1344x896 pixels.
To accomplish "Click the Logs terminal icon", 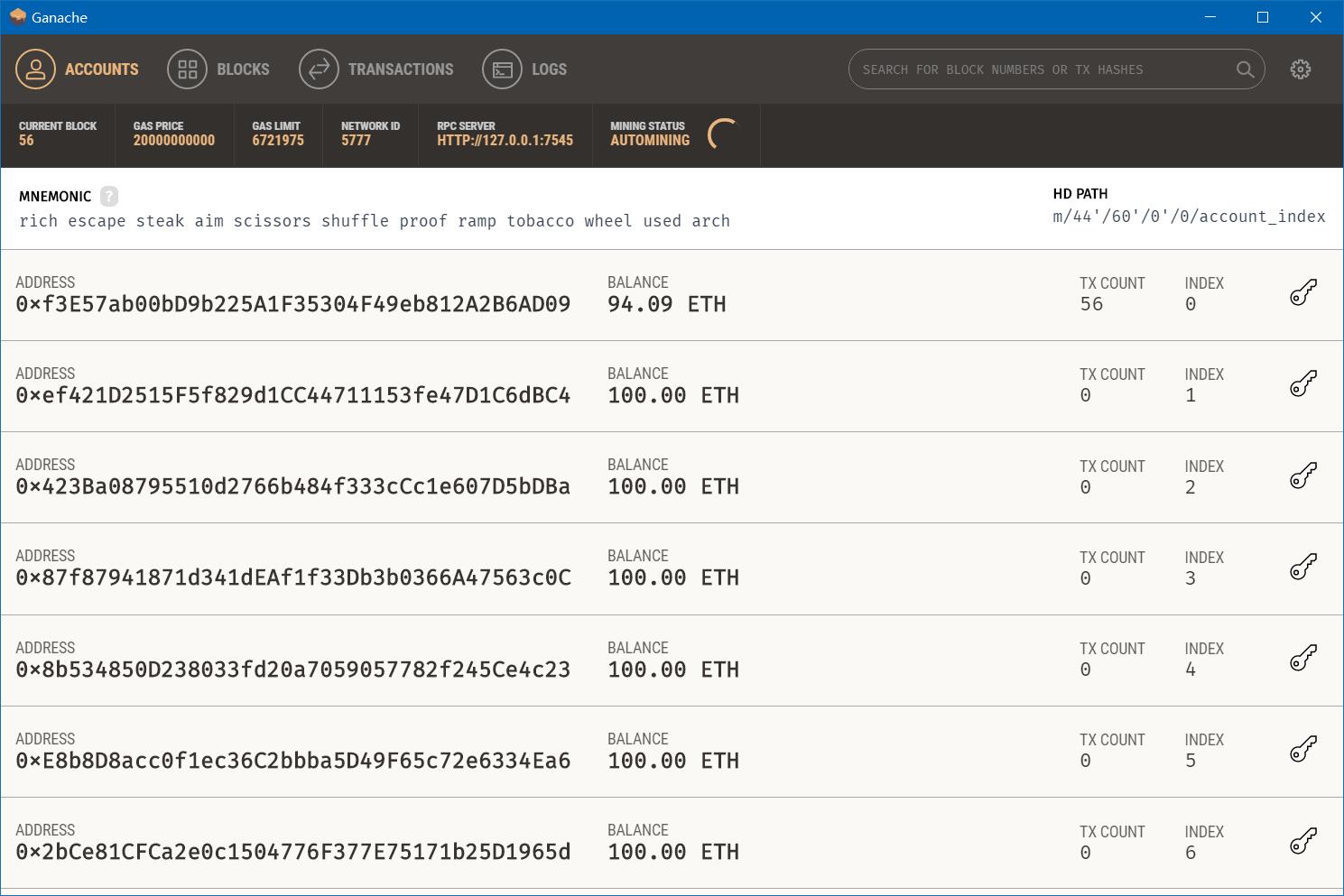I will (503, 69).
